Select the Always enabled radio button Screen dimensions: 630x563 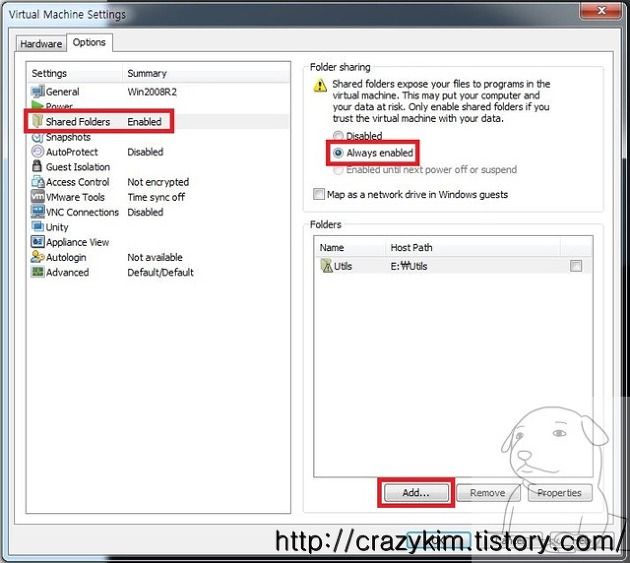338,153
